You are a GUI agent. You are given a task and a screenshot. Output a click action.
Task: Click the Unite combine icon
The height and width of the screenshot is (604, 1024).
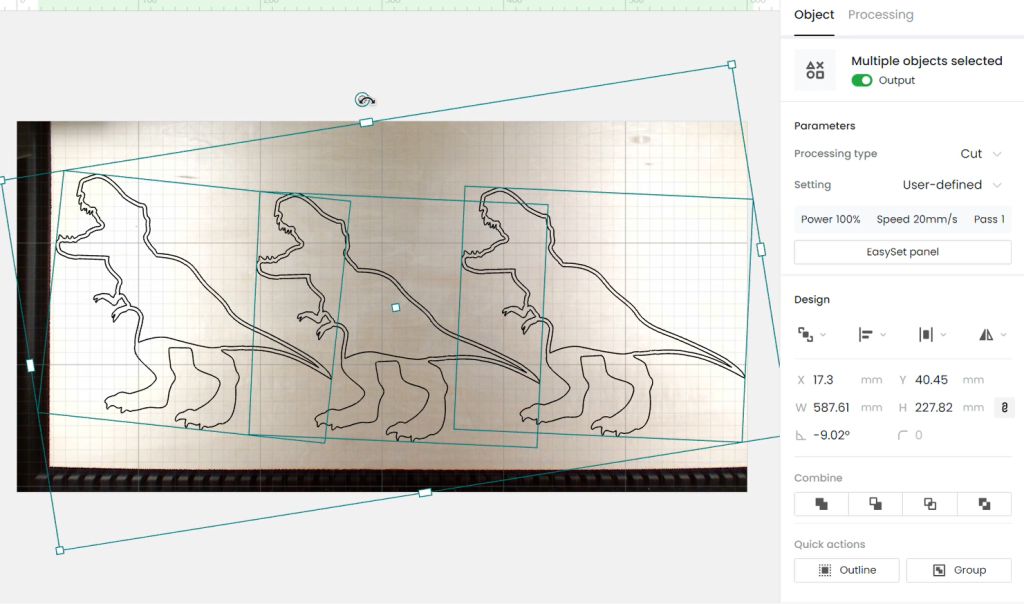coord(822,503)
